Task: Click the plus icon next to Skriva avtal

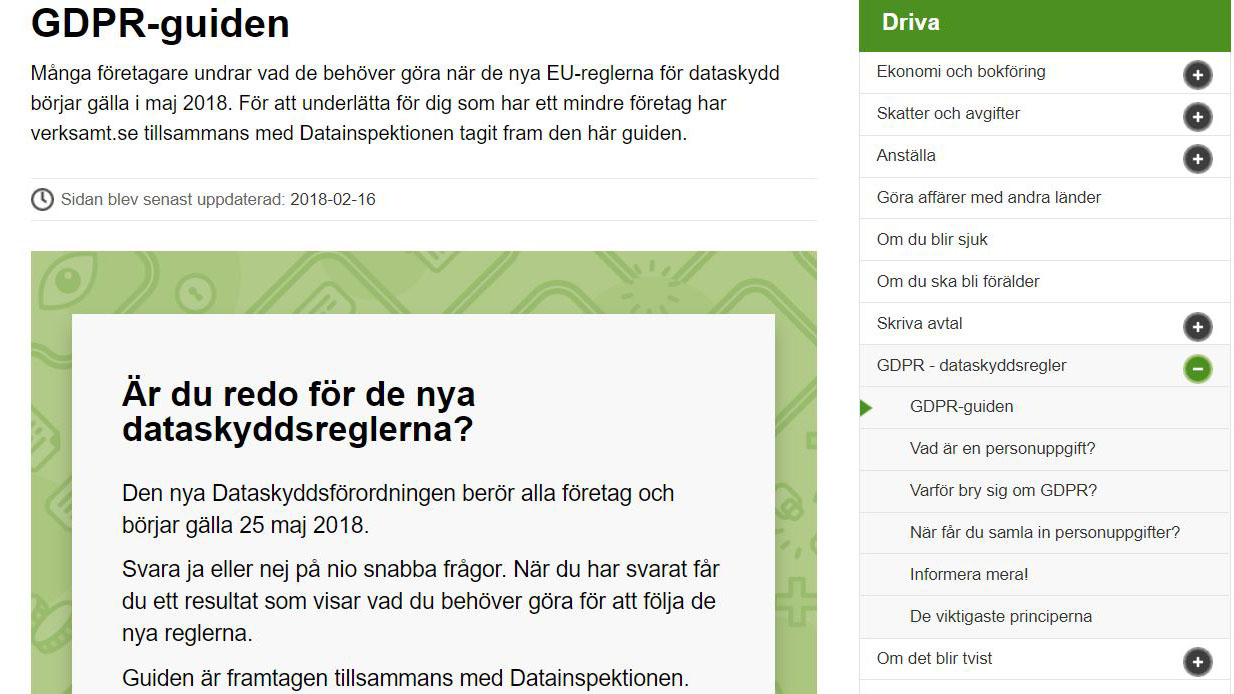Action: pyautogui.click(x=1197, y=326)
